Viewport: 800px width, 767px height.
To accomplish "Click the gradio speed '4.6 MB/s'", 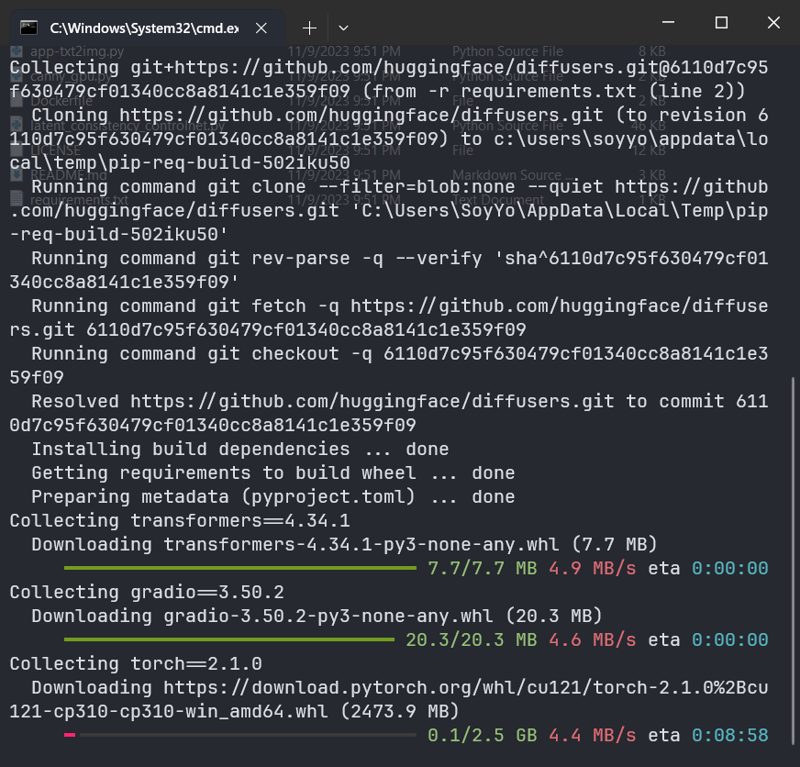I will (x=592, y=639).
